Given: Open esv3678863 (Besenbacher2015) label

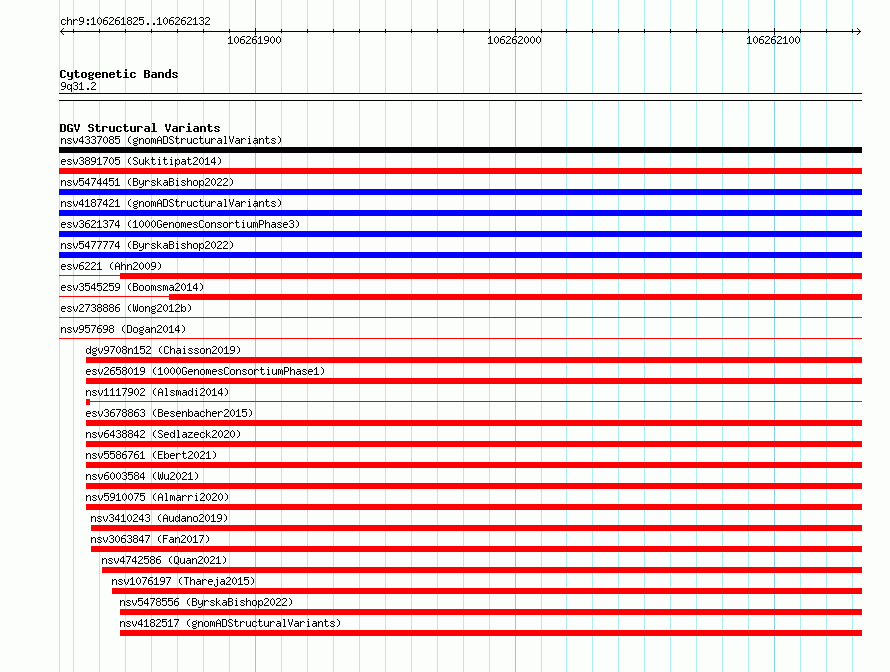Looking at the screenshot, I should [169, 413].
